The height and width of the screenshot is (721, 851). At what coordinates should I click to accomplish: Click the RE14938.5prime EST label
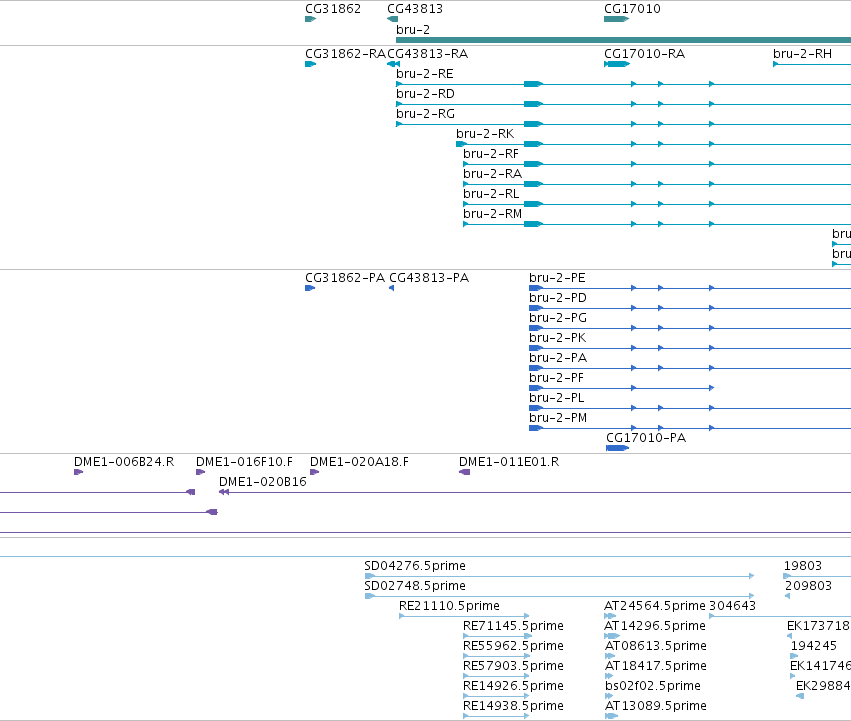(513, 706)
